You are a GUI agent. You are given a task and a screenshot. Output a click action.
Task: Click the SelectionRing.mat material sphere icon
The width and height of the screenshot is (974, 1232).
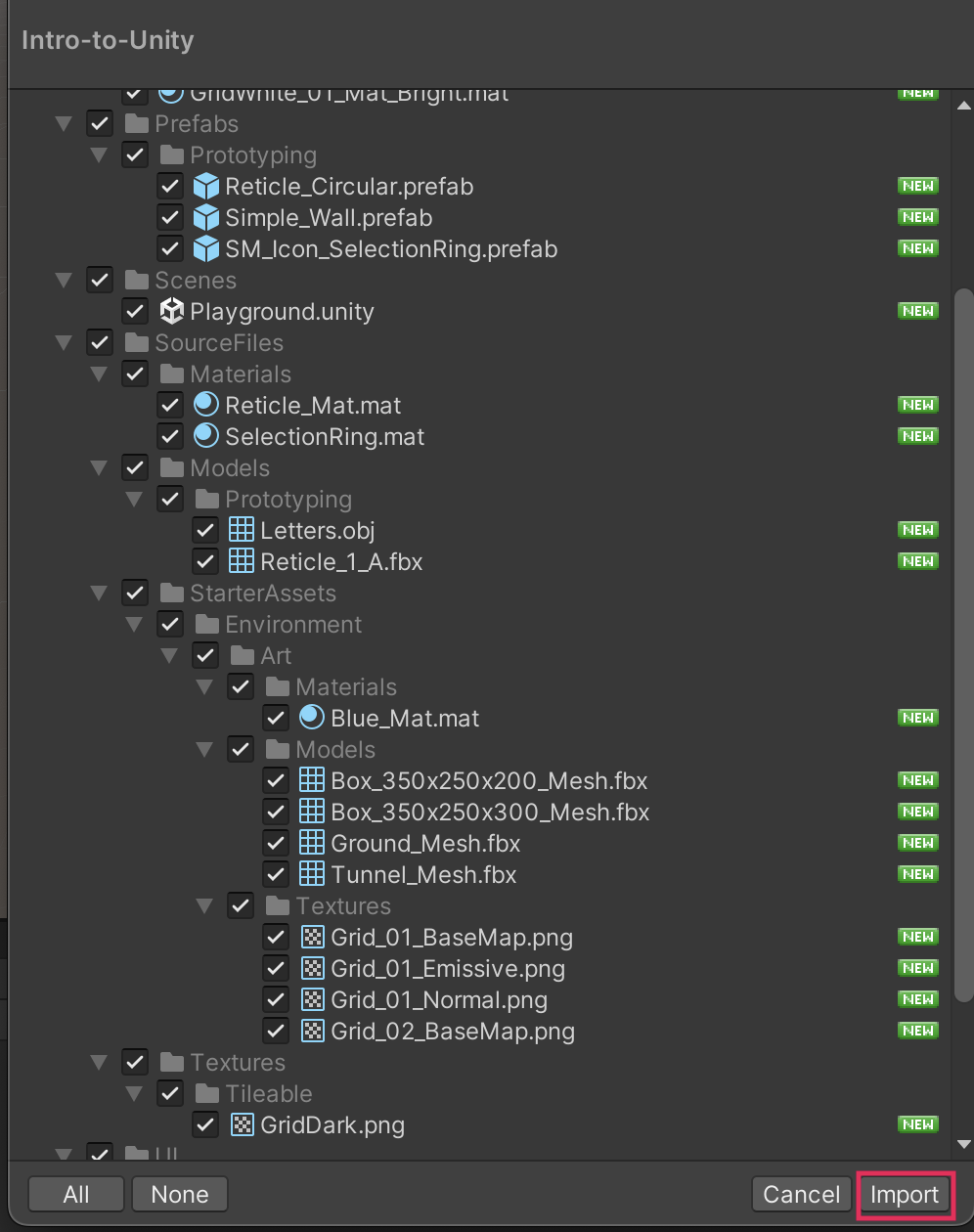[x=205, y=436]
